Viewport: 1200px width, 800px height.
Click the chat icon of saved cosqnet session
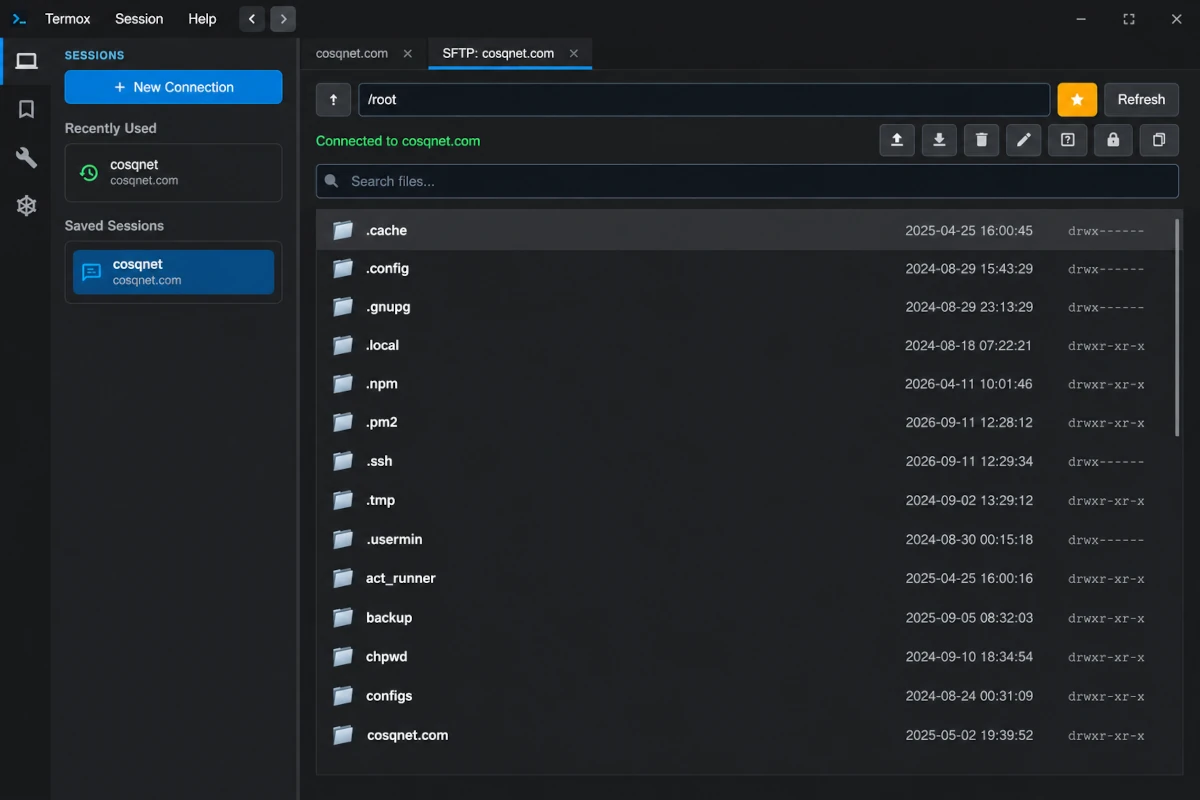tap(91, 272)
